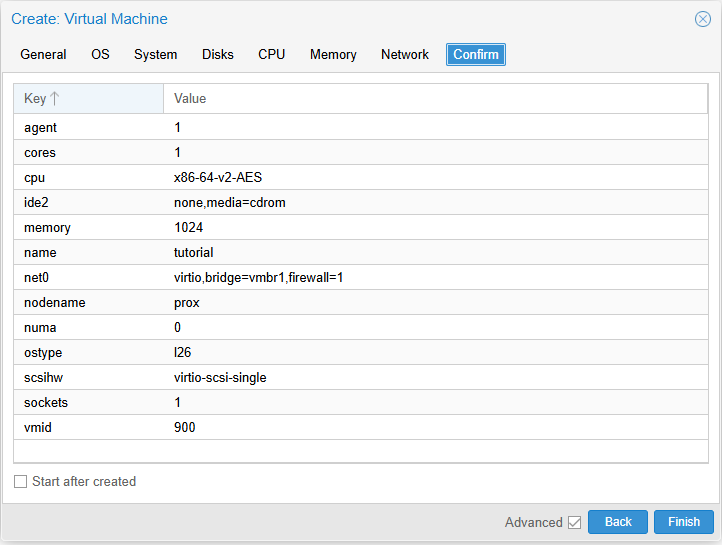Select the memory 1024 row
Image resolution: width=722 pixels, height=545 pixels.
coord(360,227)
